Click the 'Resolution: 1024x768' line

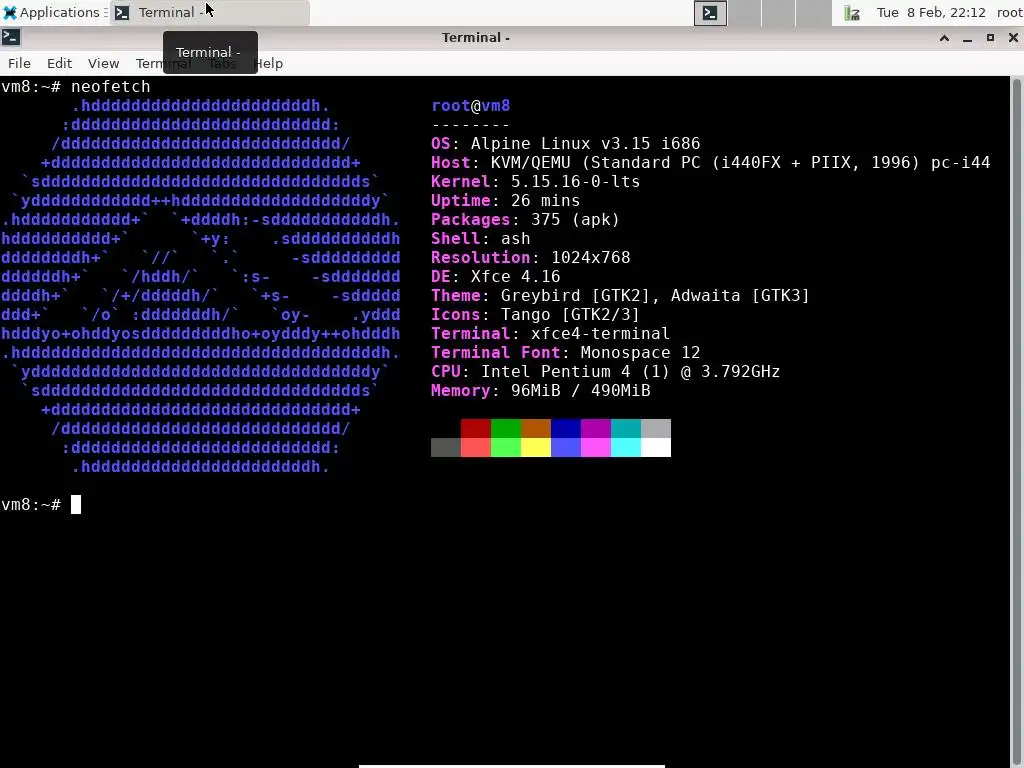[x=531, y=257]
